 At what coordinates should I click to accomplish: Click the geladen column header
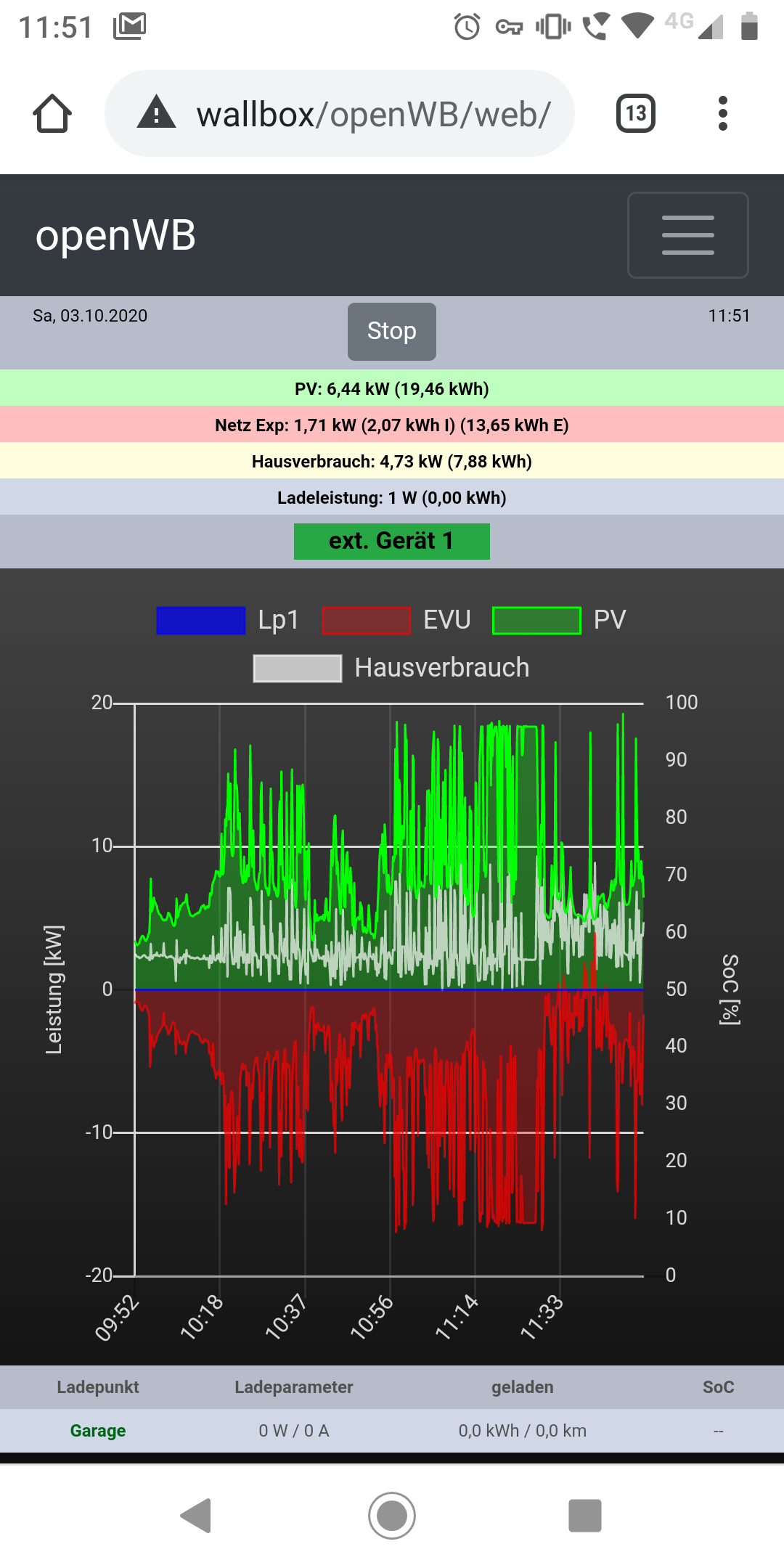pos(523,1387)
